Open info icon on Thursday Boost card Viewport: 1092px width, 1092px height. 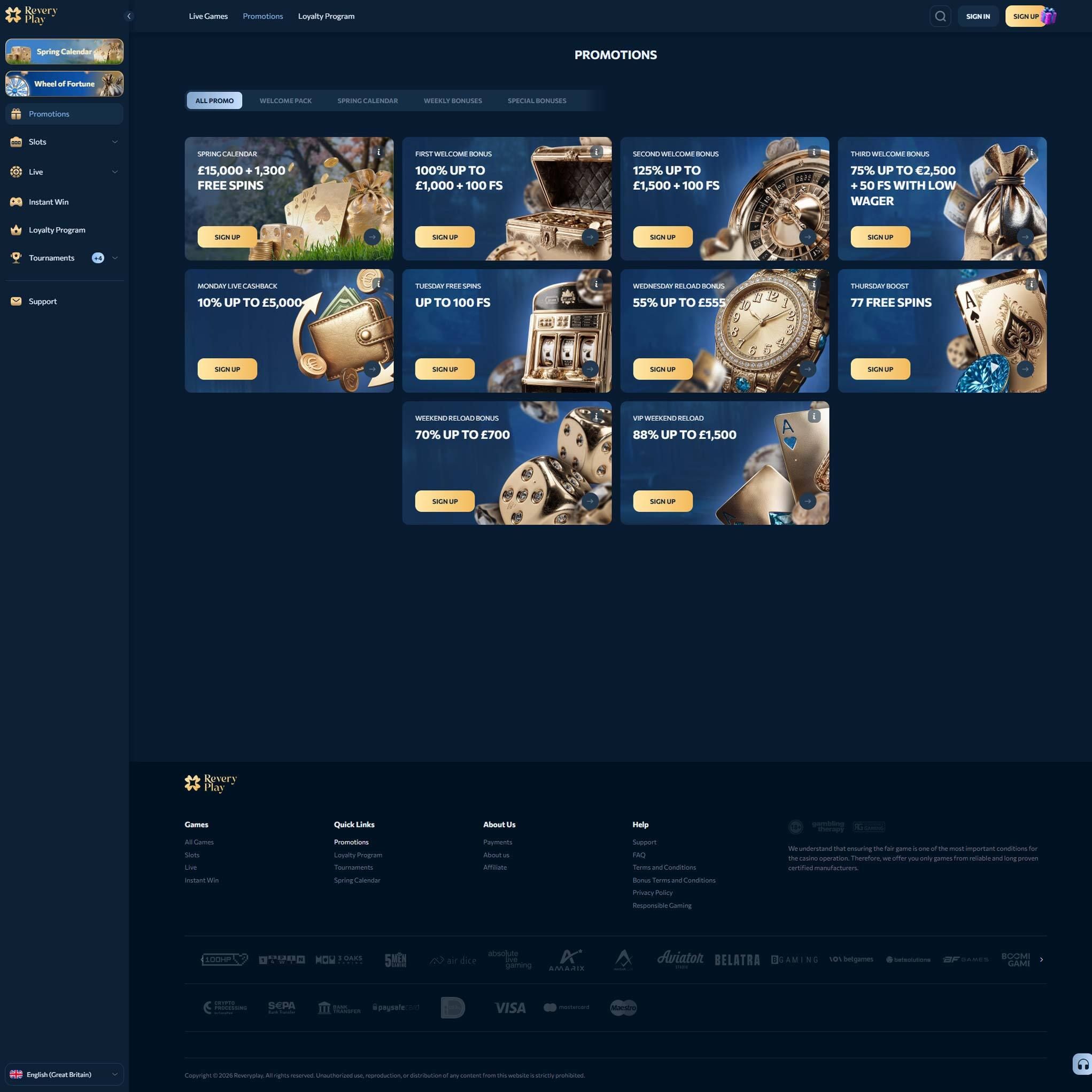point(1032,284)
